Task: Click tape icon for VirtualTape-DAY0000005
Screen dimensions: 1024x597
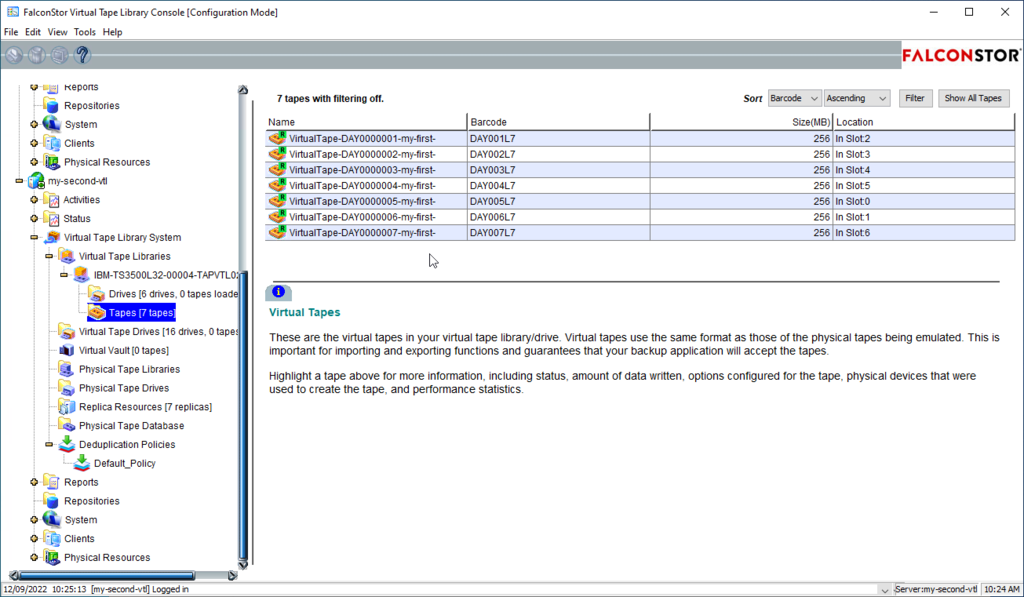Action: click(x=278, y=201)
